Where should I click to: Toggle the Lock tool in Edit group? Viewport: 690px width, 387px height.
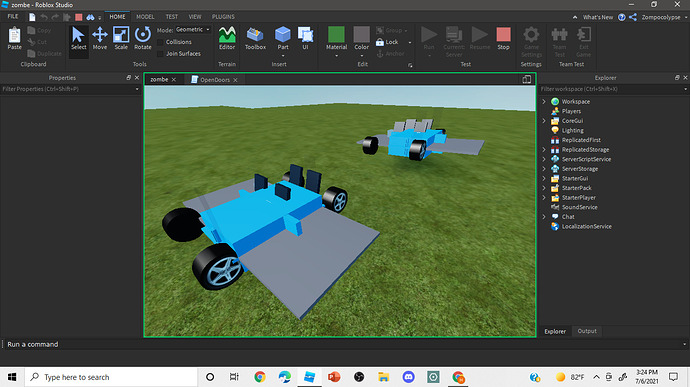387,42
